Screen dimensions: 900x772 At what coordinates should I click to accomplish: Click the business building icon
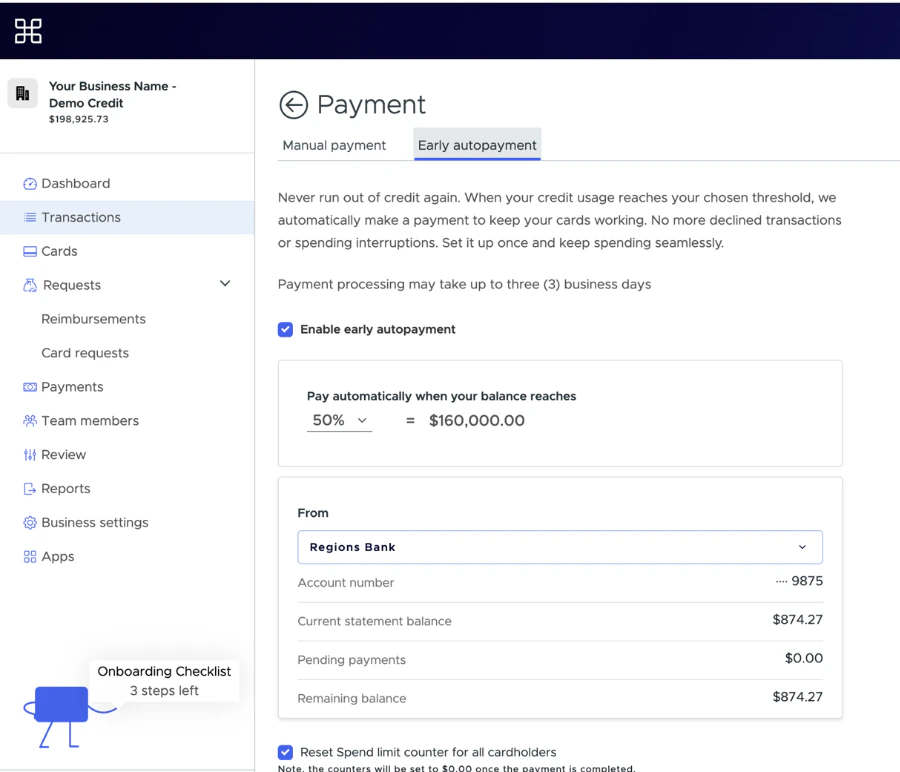click(22, 93)
